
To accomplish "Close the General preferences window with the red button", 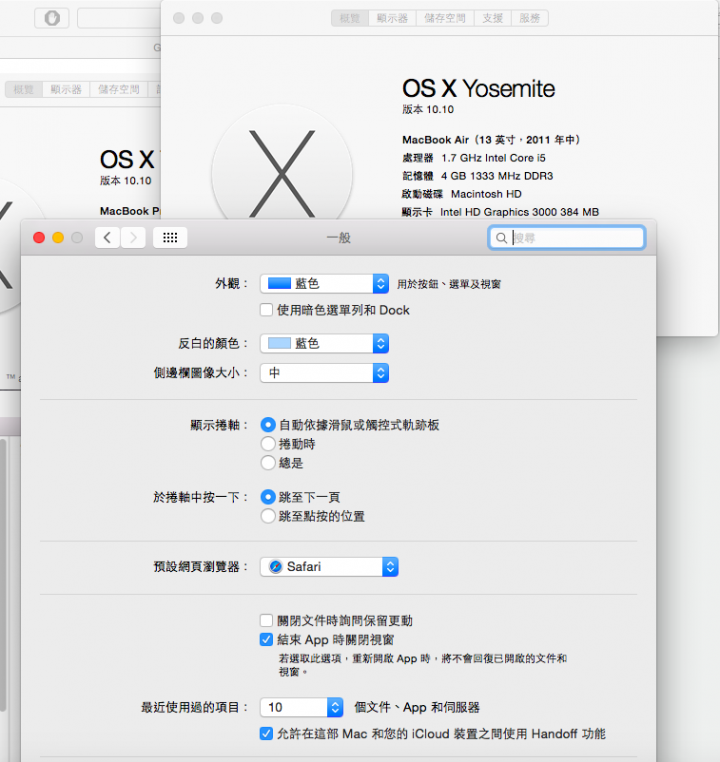I will 39,238.
